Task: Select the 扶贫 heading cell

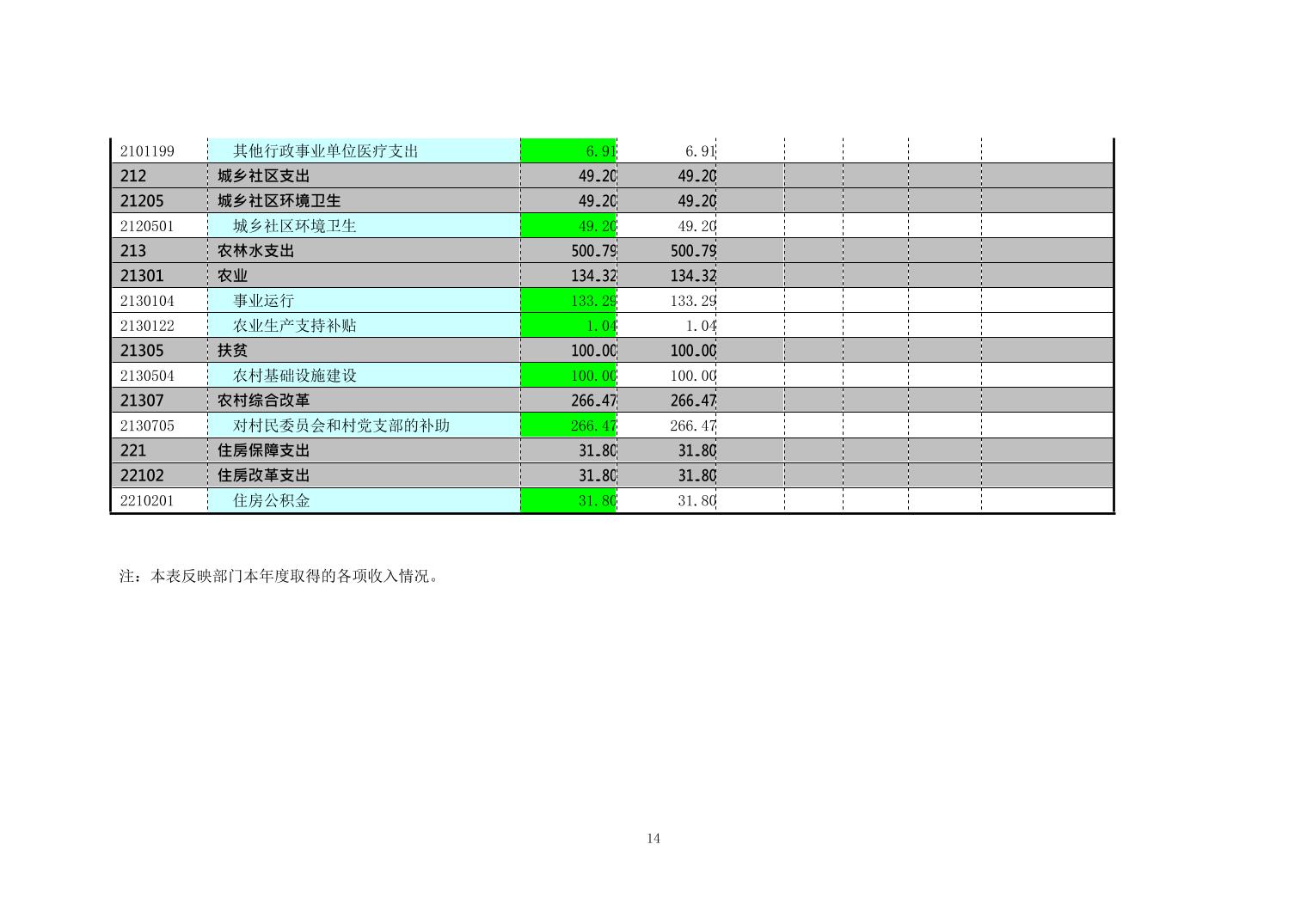Action: click(364, 350)
